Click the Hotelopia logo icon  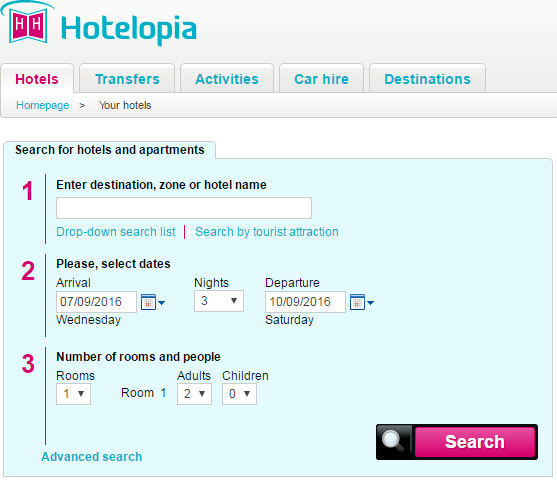[x=27, y=23]
